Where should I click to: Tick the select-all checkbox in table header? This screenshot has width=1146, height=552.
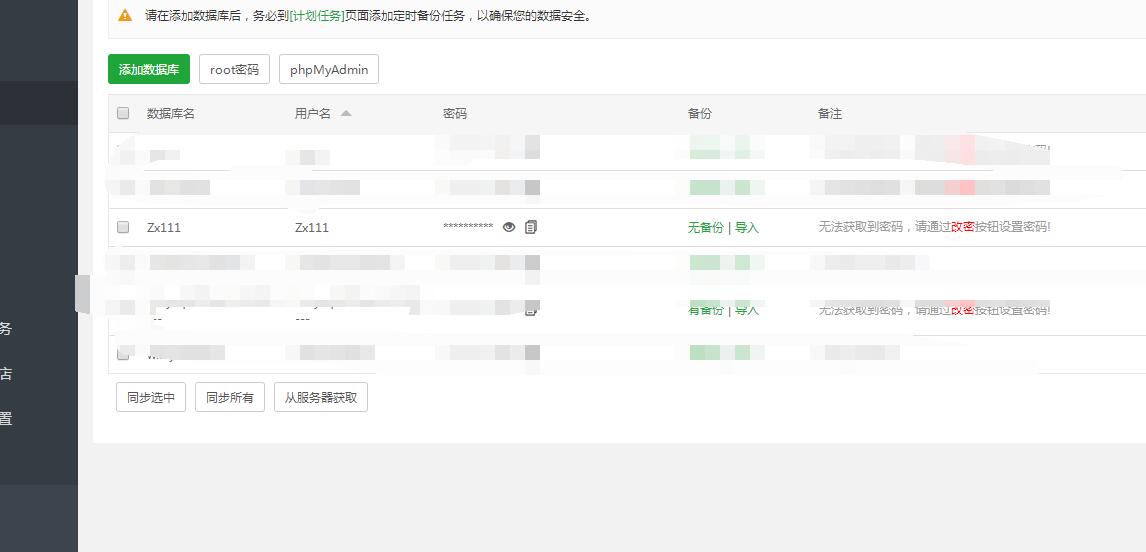[123, 113]
